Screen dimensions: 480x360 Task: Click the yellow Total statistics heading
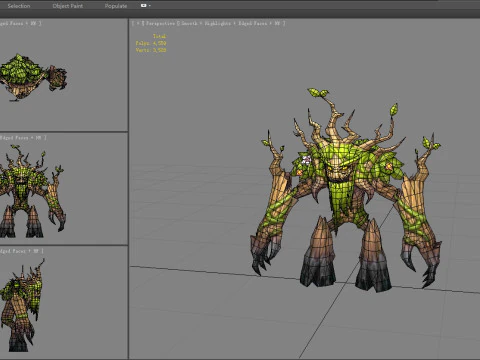pos(160,36)
